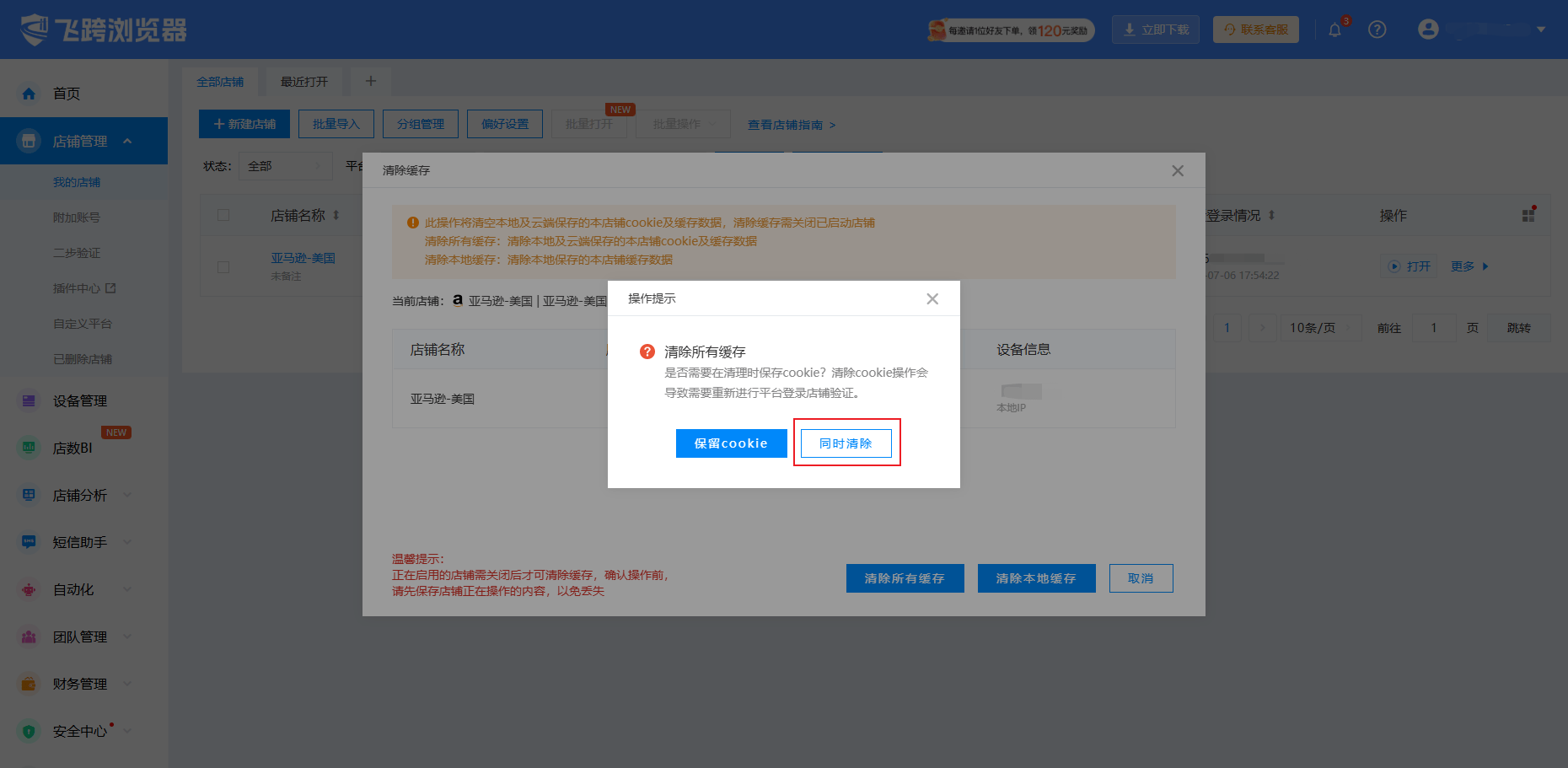Click the 设备管理 sidebar icon
This screenshot has width=1568, height=768.
[x=30, y=400]
